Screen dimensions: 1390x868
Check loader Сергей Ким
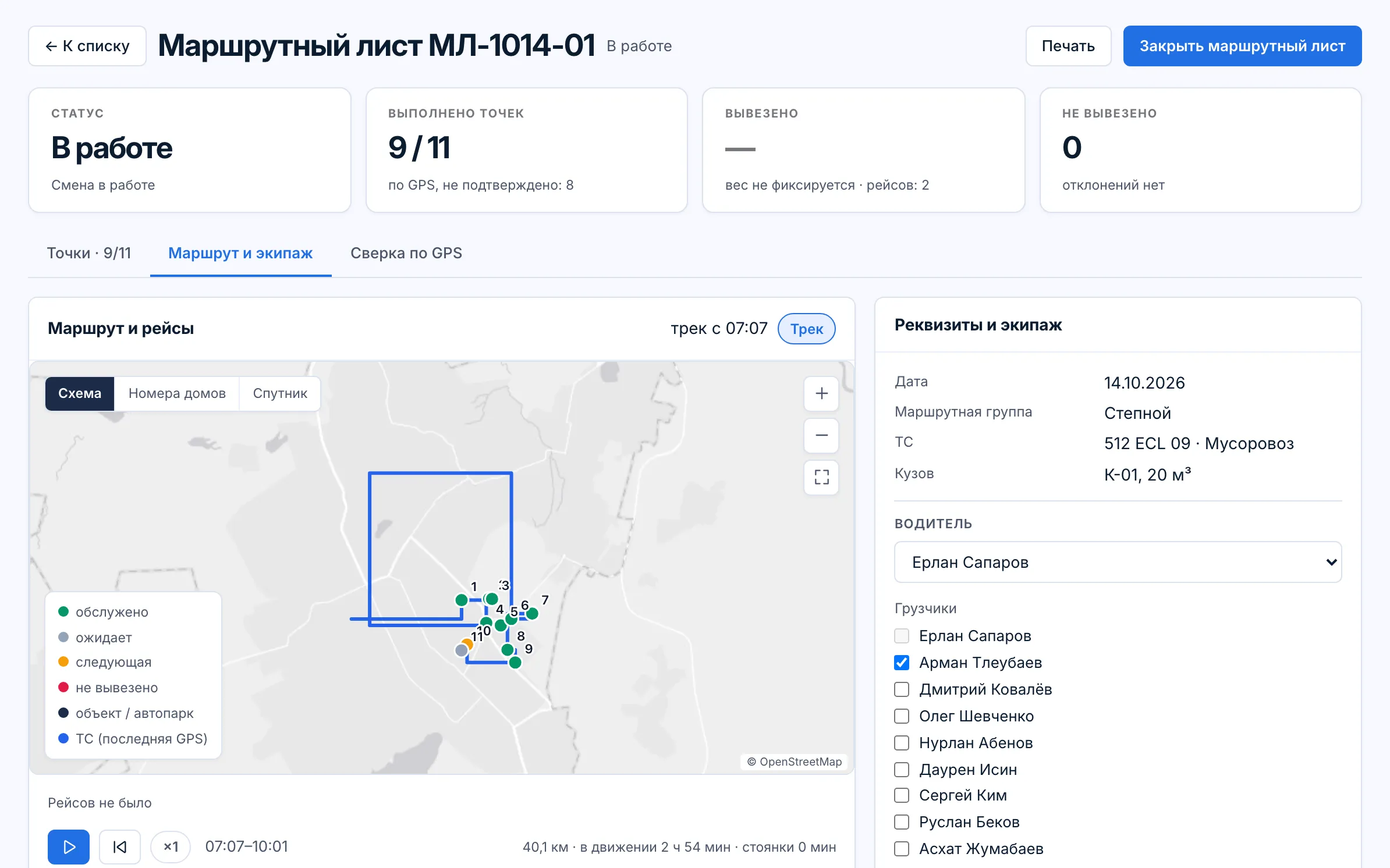point(902,795)
